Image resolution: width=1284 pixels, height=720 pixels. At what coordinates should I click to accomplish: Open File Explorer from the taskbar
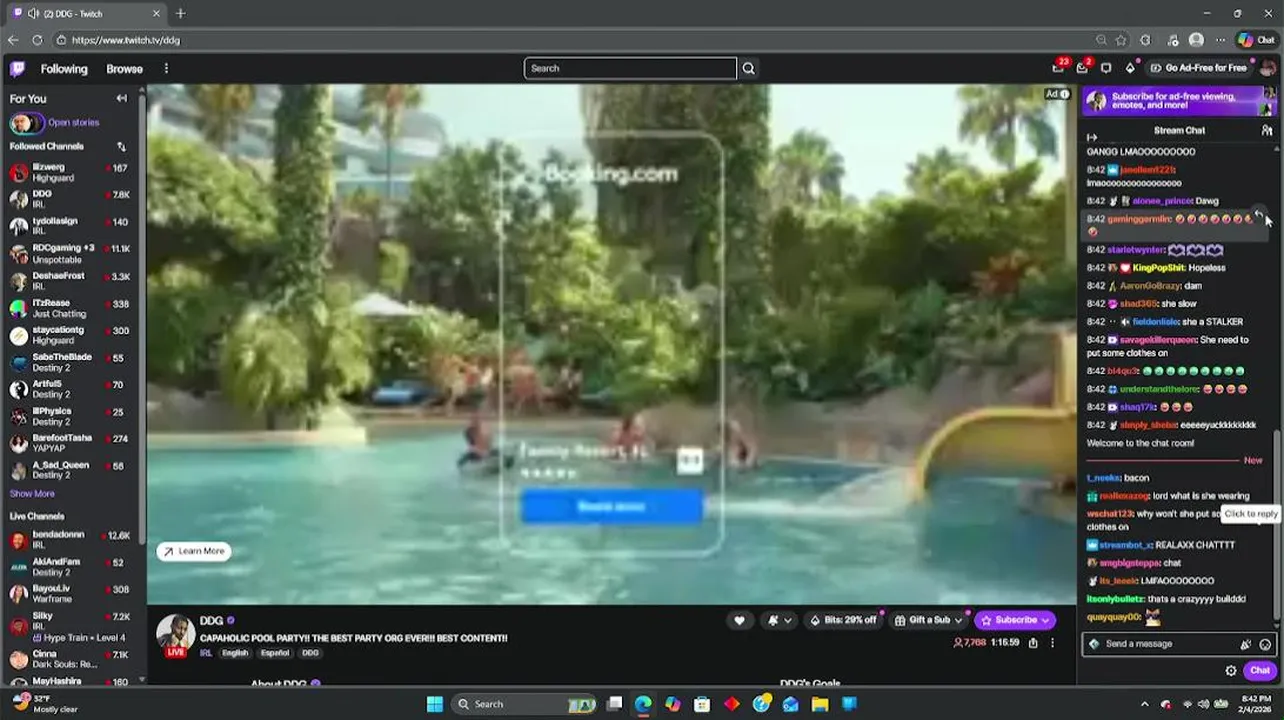click(820, 704)
